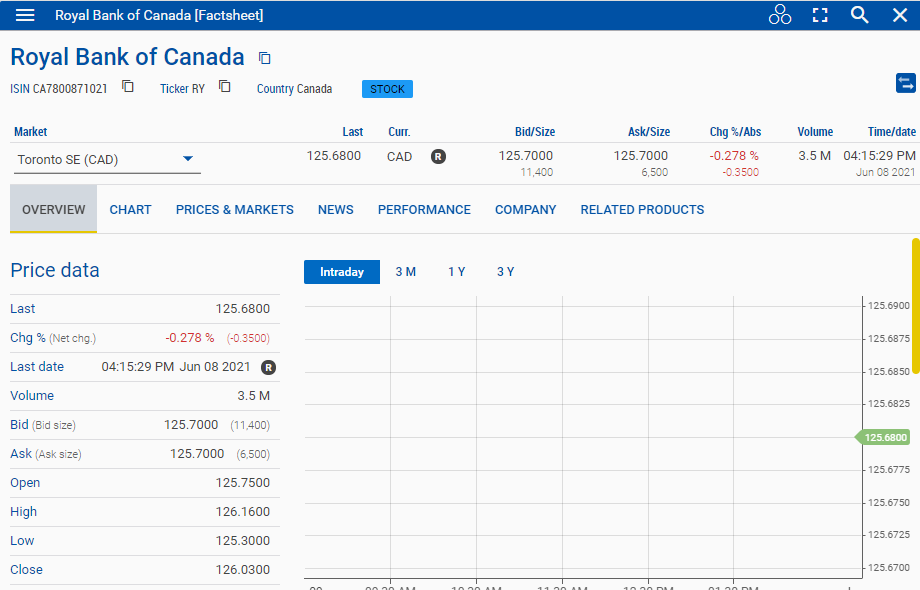920x590 pixels.
Task: Click the Last label in Price data
Action: point(22,308)
